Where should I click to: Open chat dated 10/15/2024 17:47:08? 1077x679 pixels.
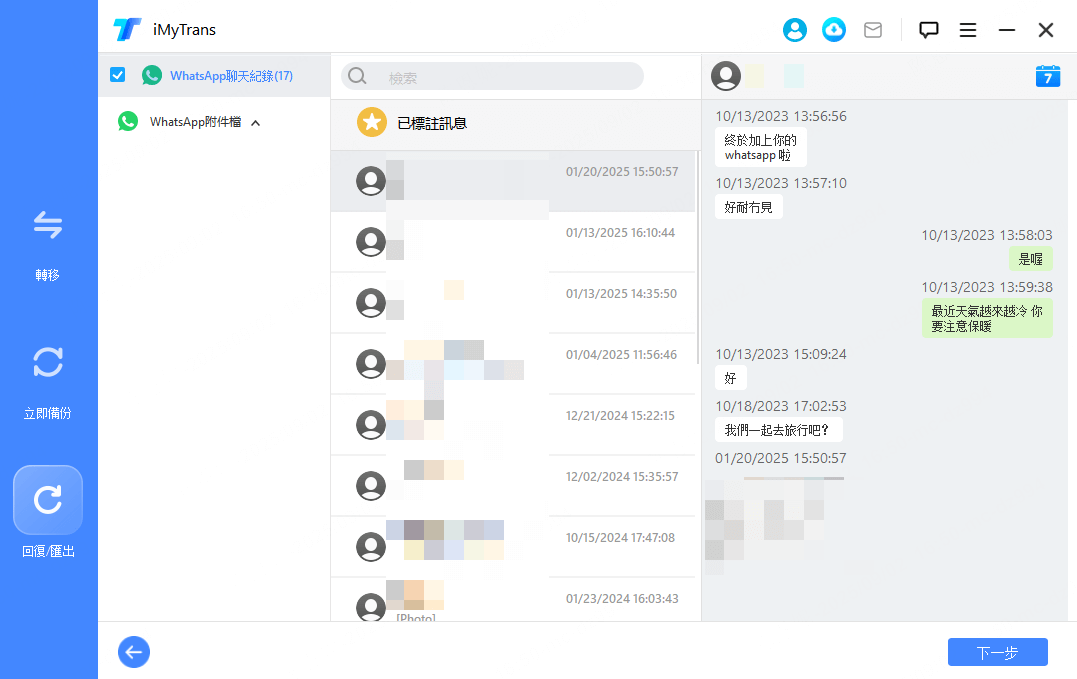tap(513, 547)
